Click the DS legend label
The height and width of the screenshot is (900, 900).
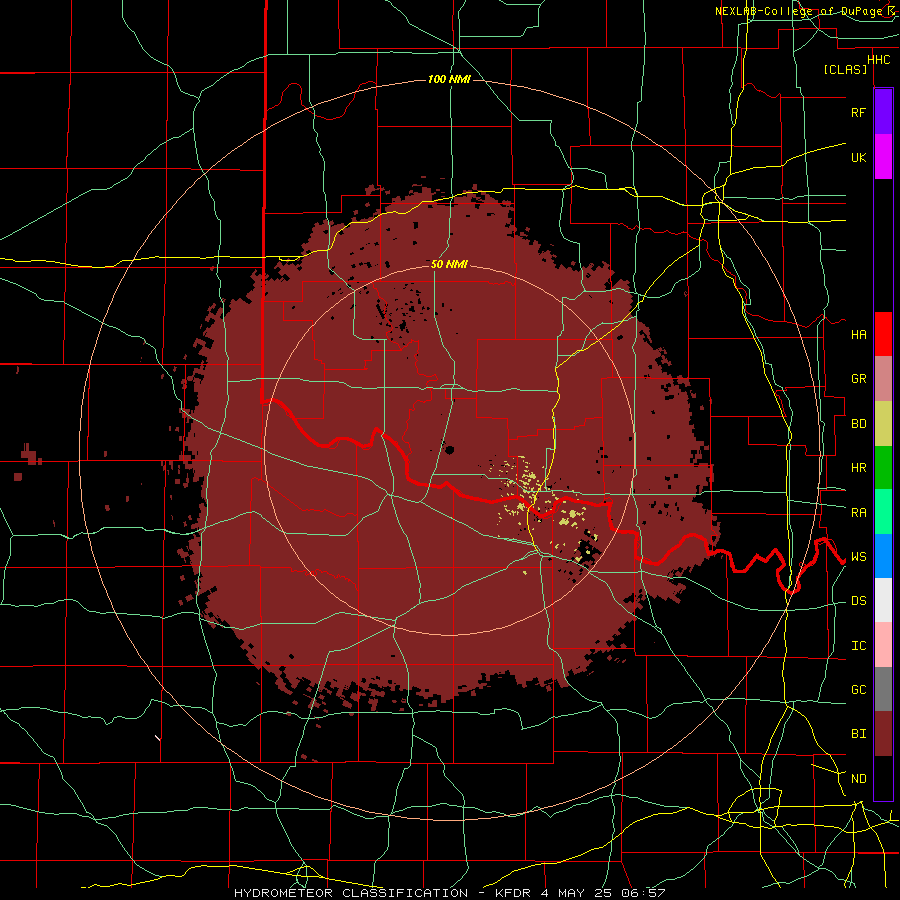tap(858, 601)
